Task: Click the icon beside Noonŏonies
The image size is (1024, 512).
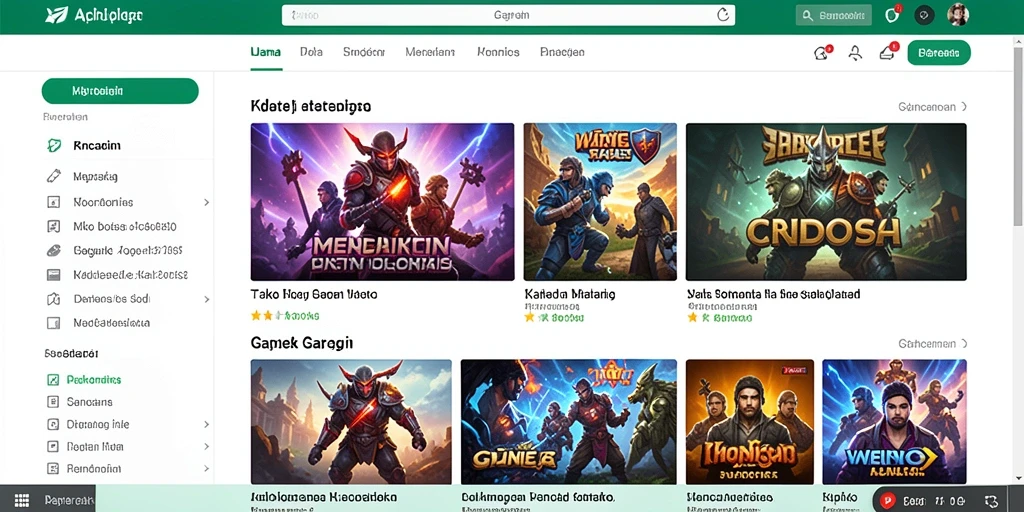Action: click(54, 202)
